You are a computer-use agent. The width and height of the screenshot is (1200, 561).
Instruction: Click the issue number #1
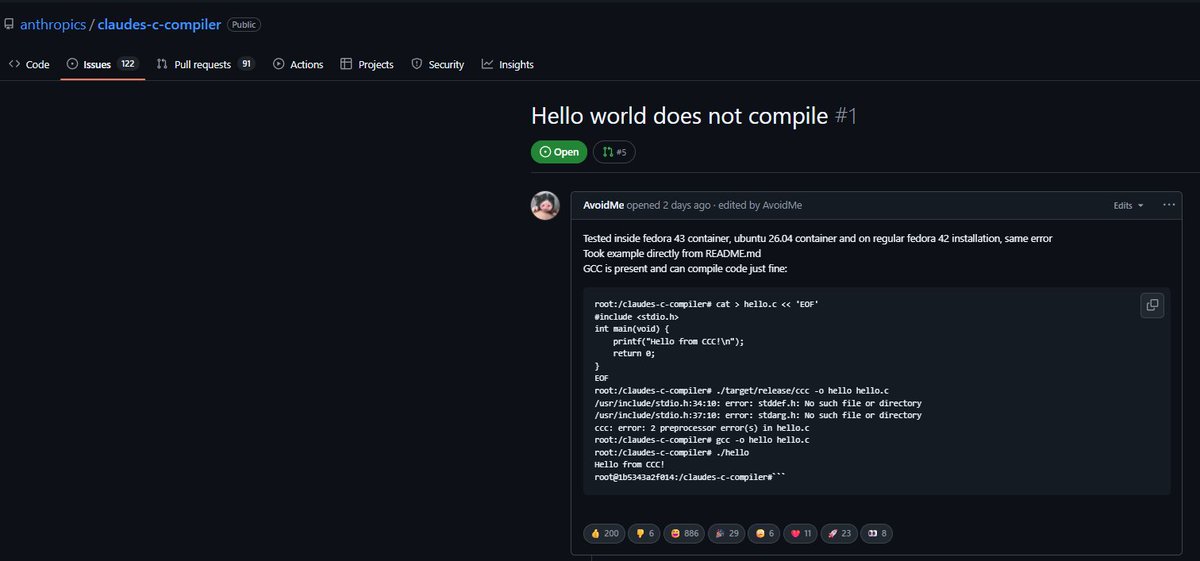click(x=846, y=116)
